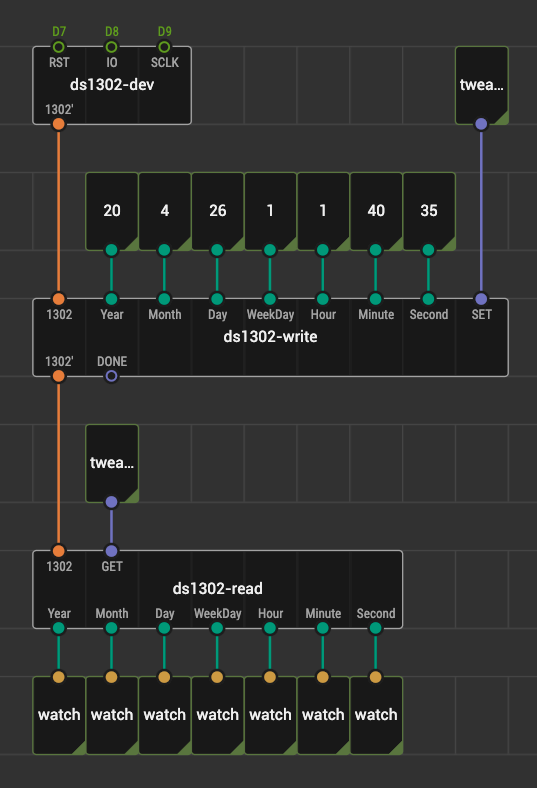Click the Hour output pin on ds1302-read
This screenshot has height=788, width=537.
(x=270, y=628)
